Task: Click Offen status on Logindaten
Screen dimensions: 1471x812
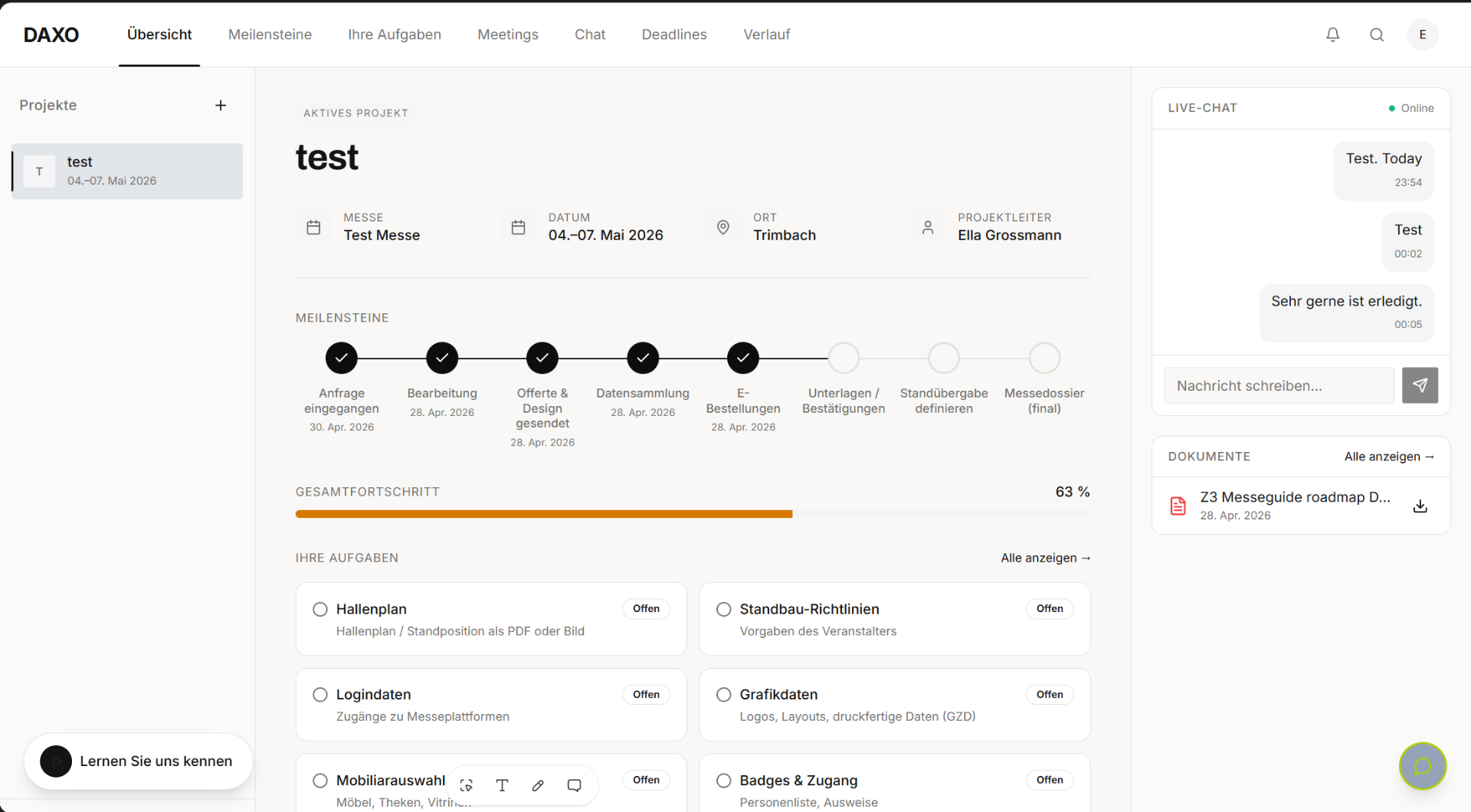Action: click(x=646, y=695)
